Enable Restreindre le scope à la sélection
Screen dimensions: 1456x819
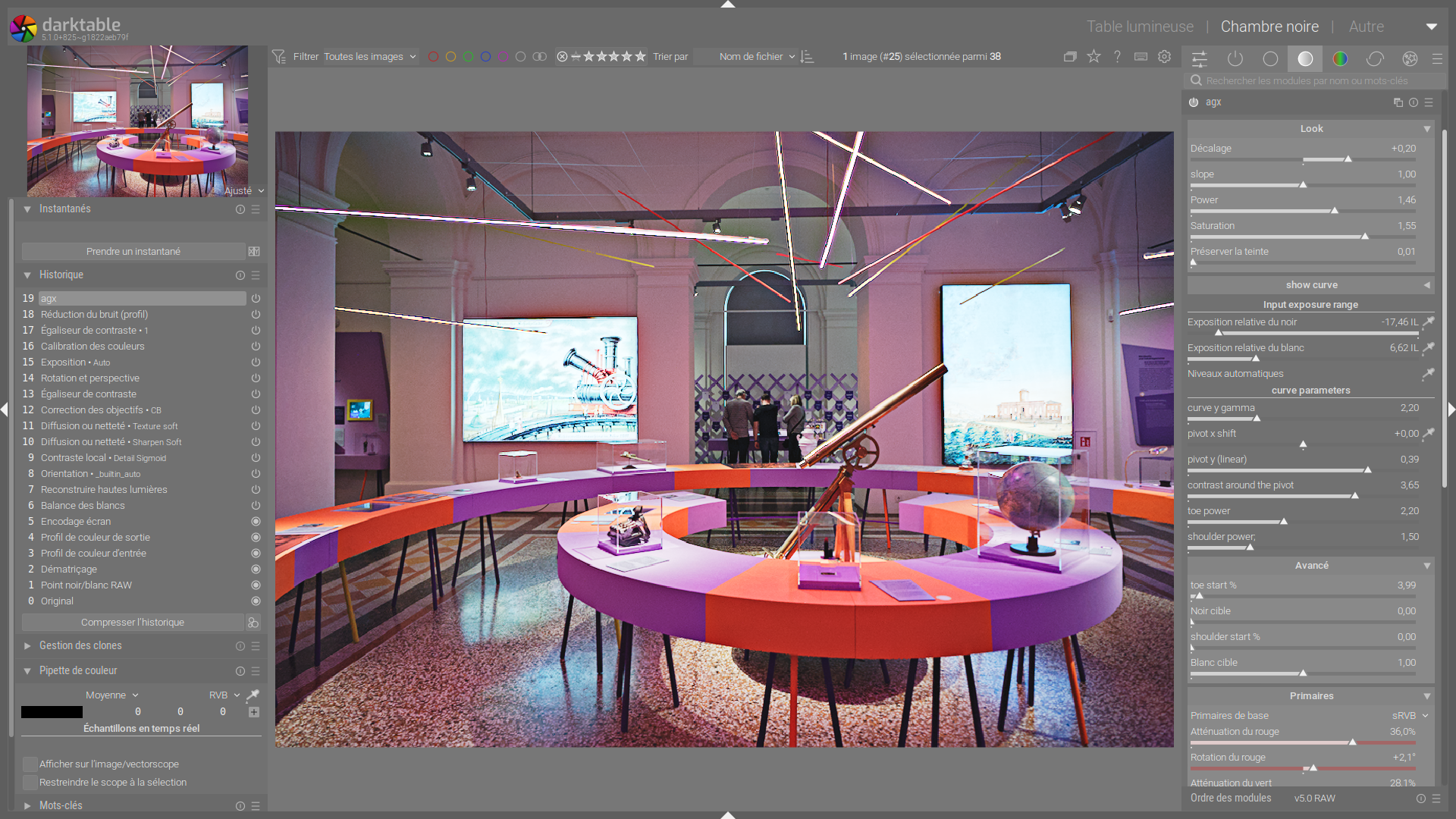30,782
